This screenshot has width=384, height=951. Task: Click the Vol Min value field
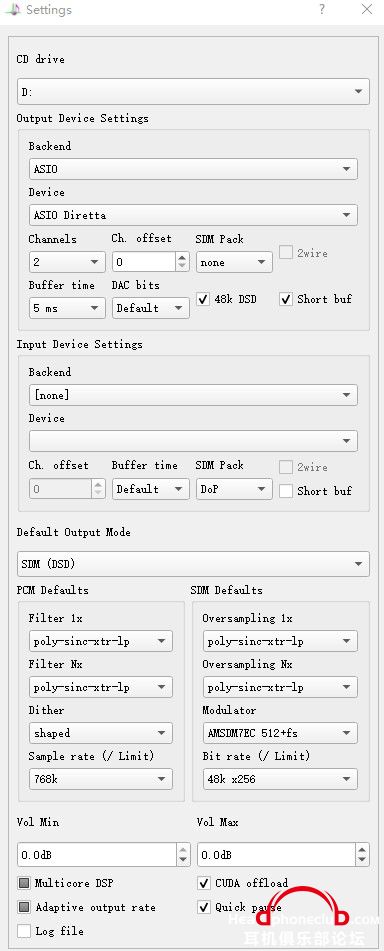[97, 855]
